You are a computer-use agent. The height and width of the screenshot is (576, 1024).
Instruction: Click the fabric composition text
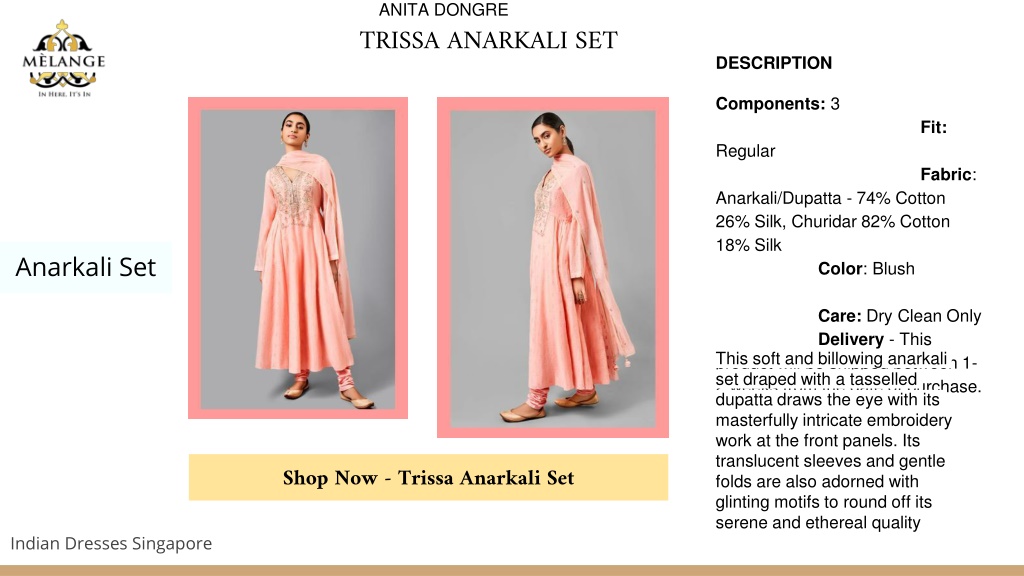pos(833,221)
